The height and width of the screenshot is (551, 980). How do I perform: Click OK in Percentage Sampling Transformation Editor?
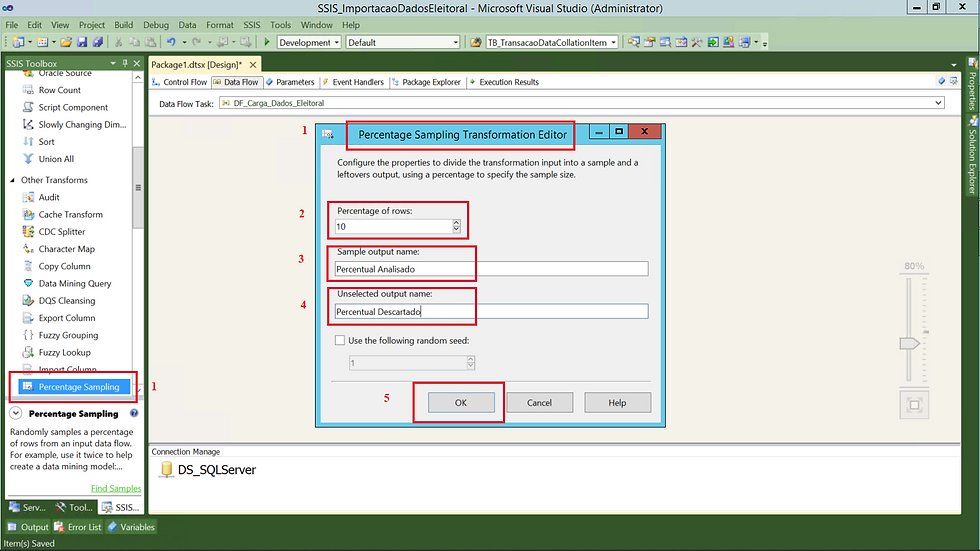[461, 403]
